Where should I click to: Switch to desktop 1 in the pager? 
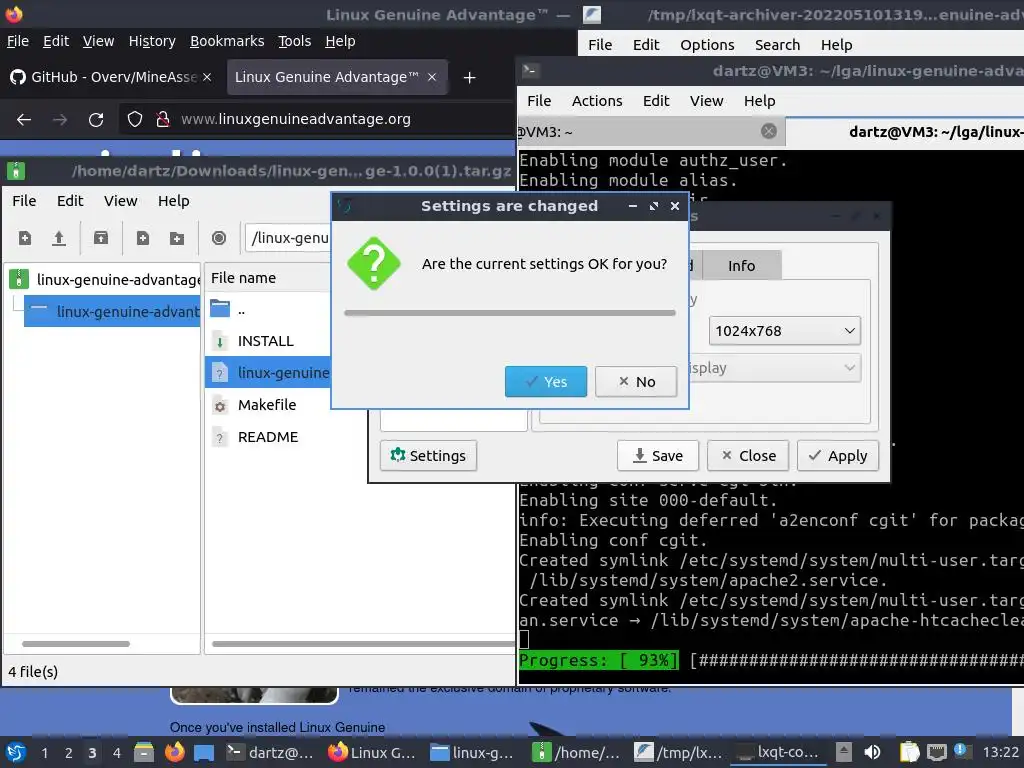click(44, 753)
